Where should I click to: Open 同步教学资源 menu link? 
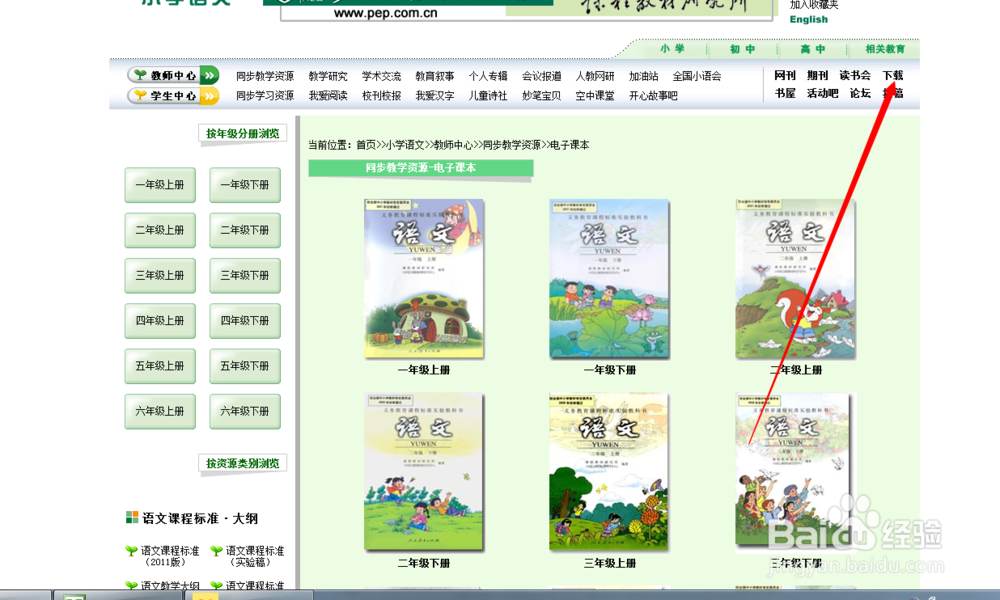tap(265, 76)
